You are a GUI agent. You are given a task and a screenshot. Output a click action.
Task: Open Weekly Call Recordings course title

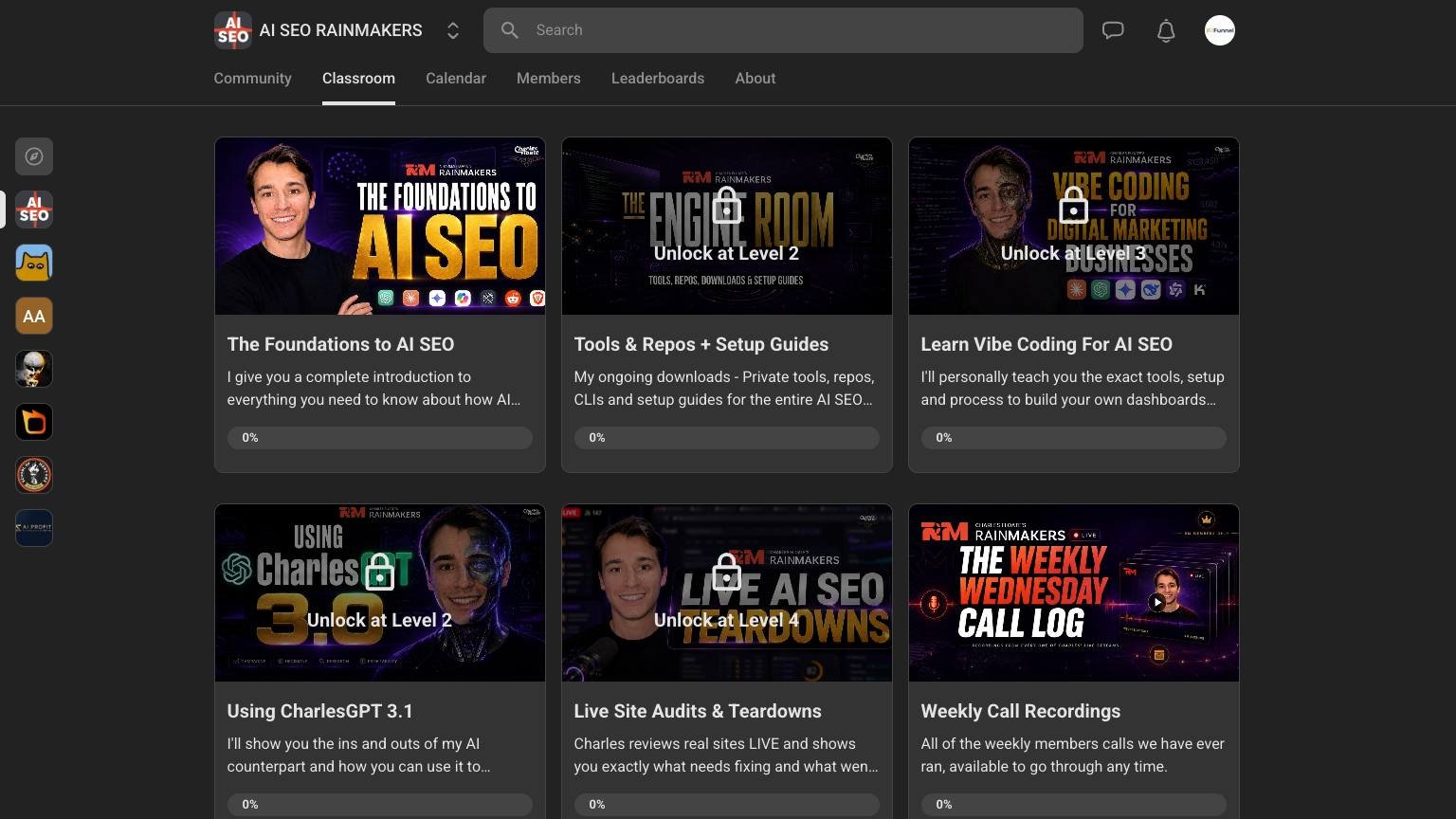pyautogui.click(x=1021, y=711)
